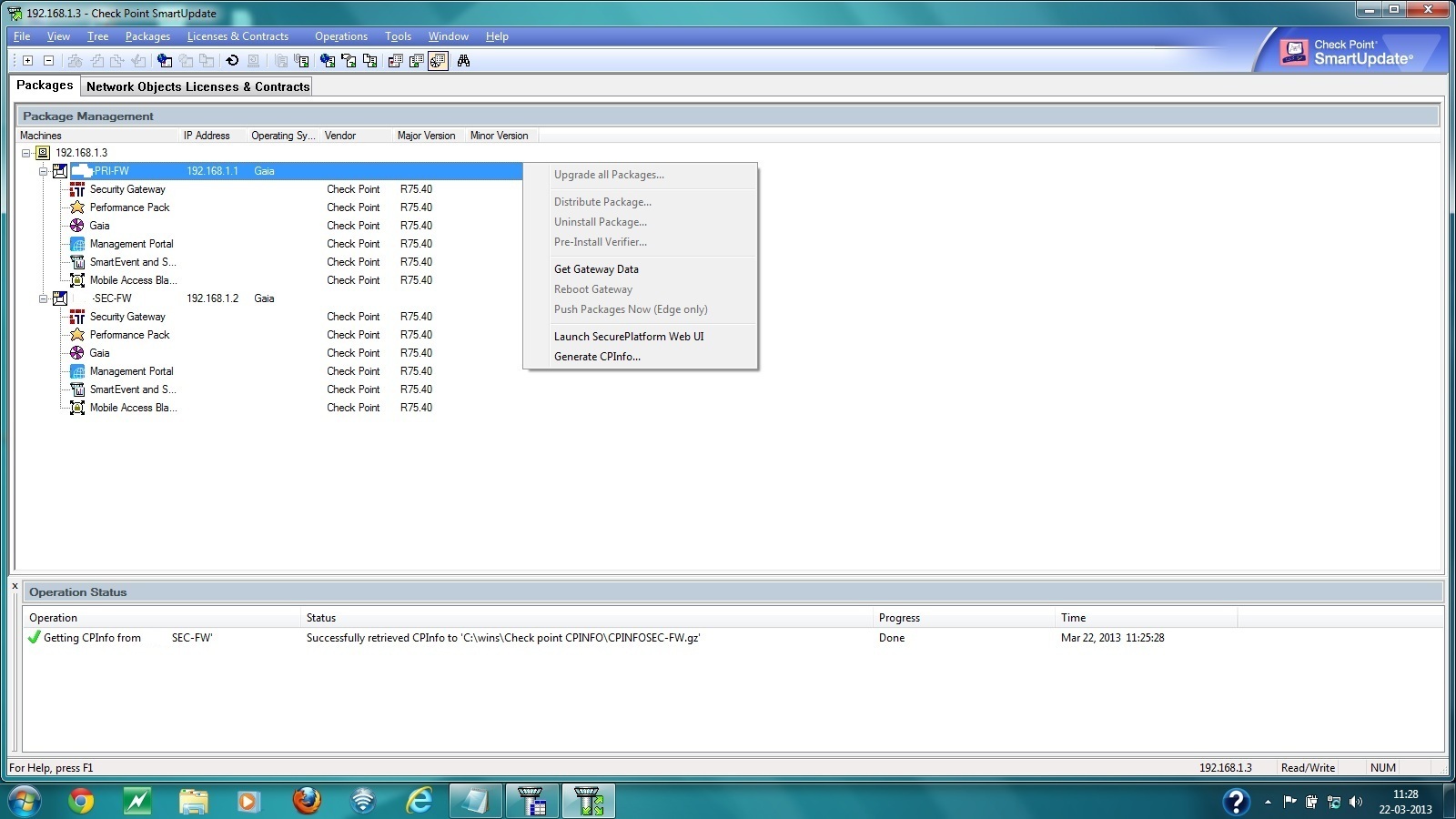
Task: Click the Minor Version column header
Action: [501, 136]
